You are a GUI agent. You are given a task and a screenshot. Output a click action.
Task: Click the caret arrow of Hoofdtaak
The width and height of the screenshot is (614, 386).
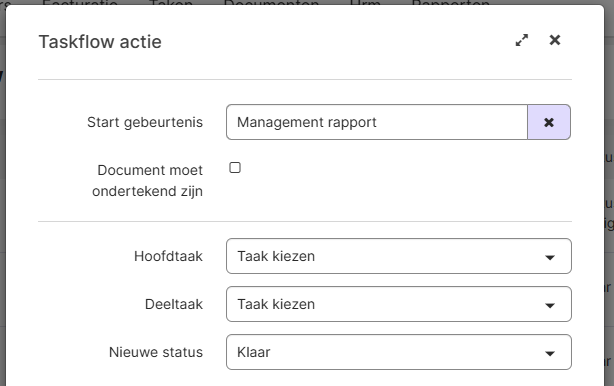tap(550, 257)
